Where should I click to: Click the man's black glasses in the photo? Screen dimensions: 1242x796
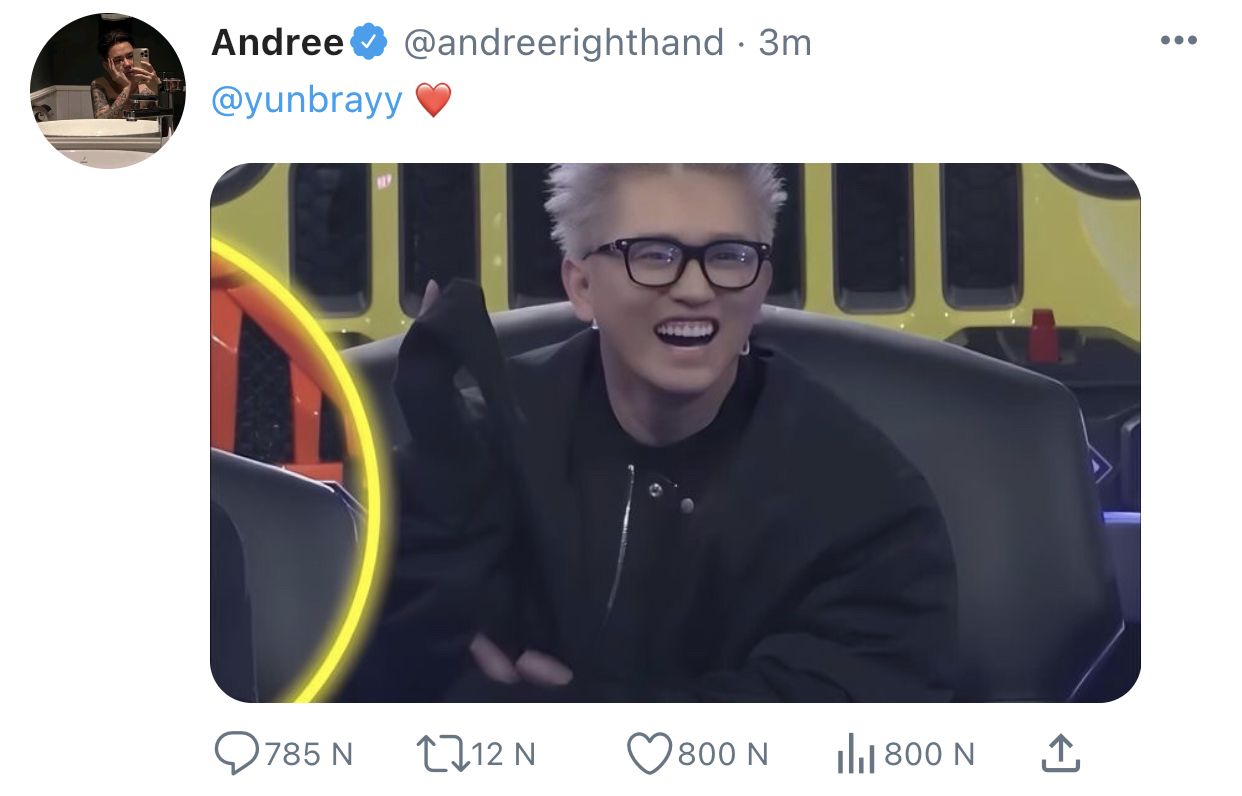tap(678, 263)
